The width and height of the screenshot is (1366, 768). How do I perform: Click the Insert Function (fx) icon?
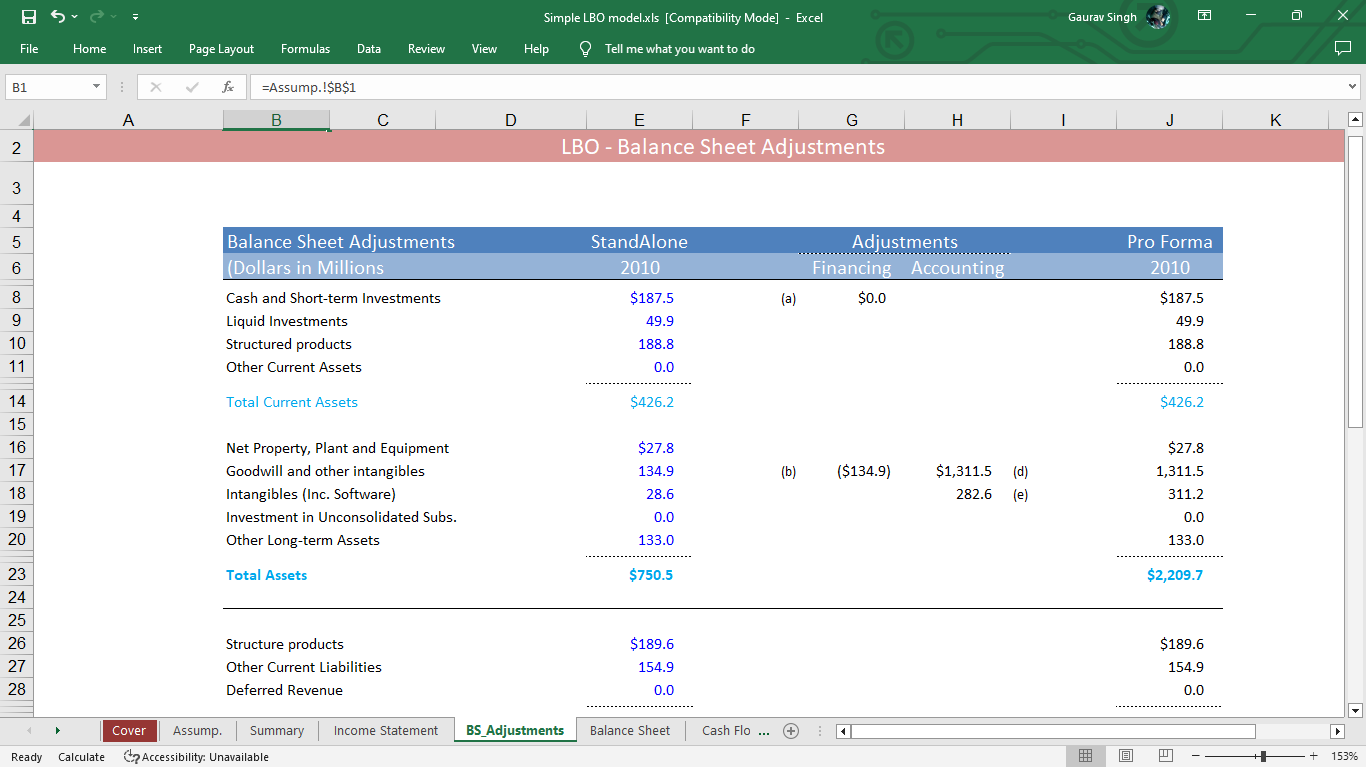(x=227, y=86)
